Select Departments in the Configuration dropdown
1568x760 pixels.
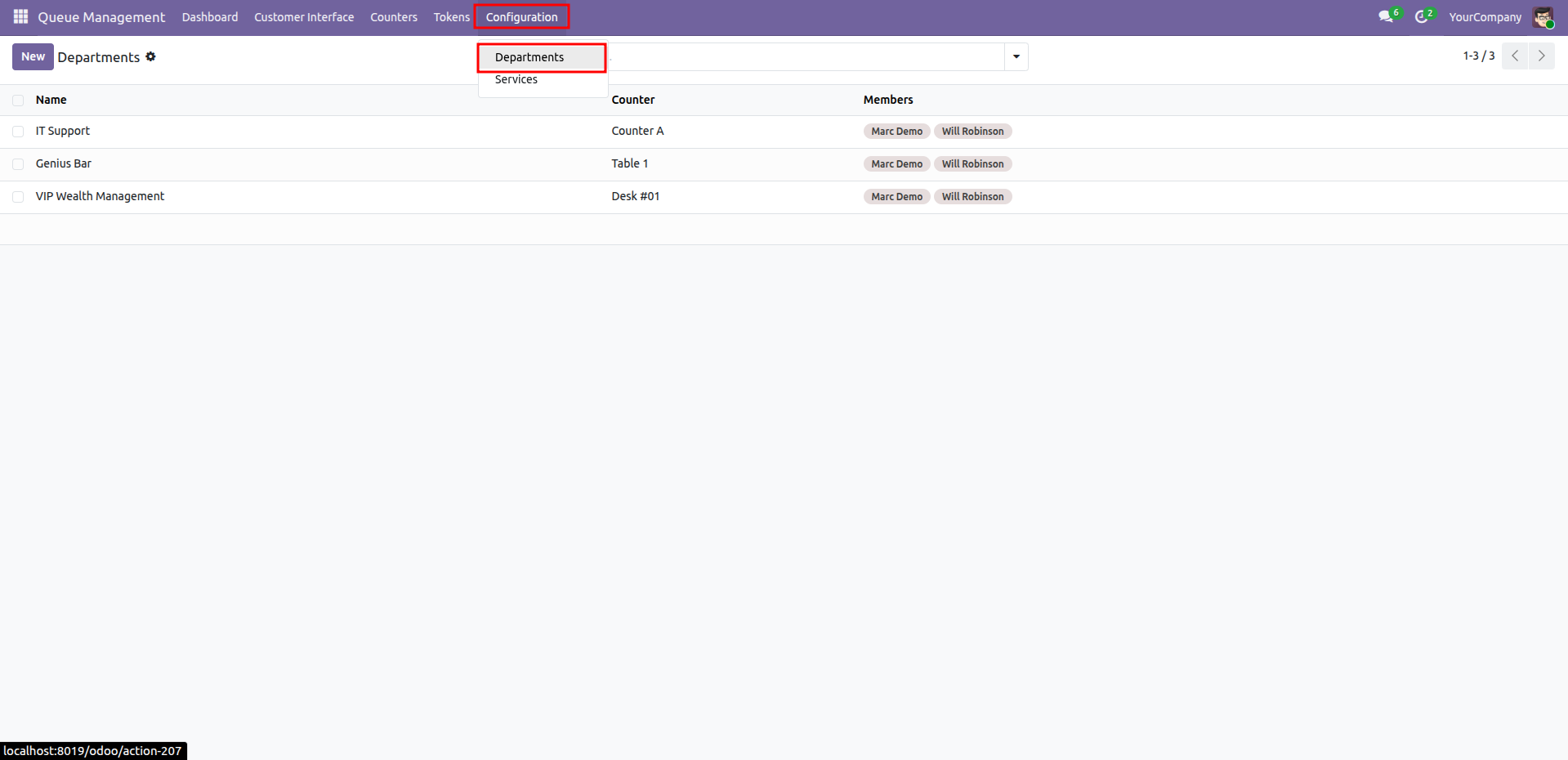coord(542,57)
